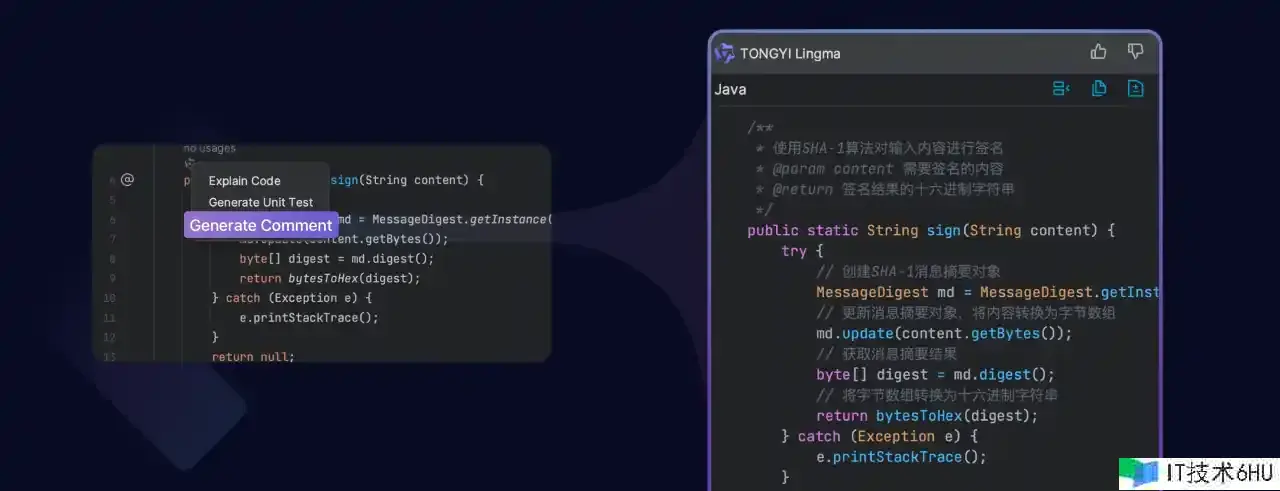Click the thumbs up feedback icon
This screenshot has height=491, width=1280.
[x=1098, y=52]
